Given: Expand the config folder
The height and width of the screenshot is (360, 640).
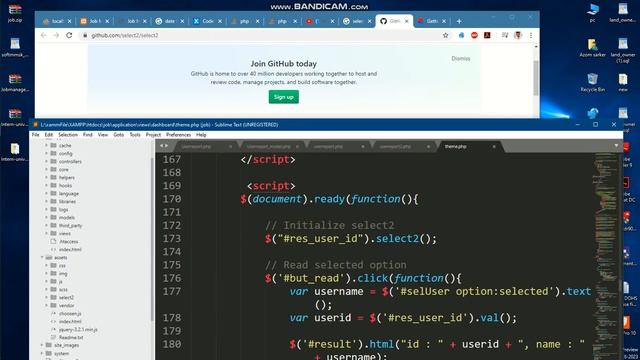Looking at the screenshot, I should click(x=47, y=153).
